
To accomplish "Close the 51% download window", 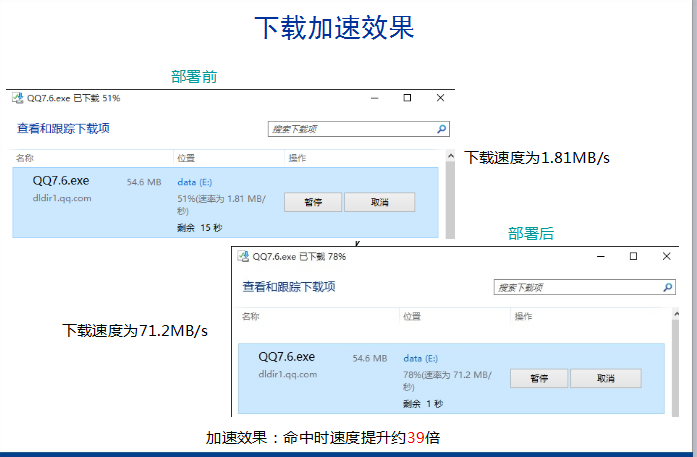I will pyautogui.click(x=441, y=98).
